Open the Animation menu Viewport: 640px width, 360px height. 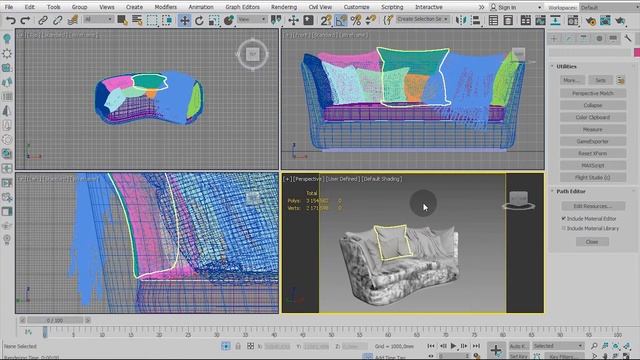click(x=201, y=7)
